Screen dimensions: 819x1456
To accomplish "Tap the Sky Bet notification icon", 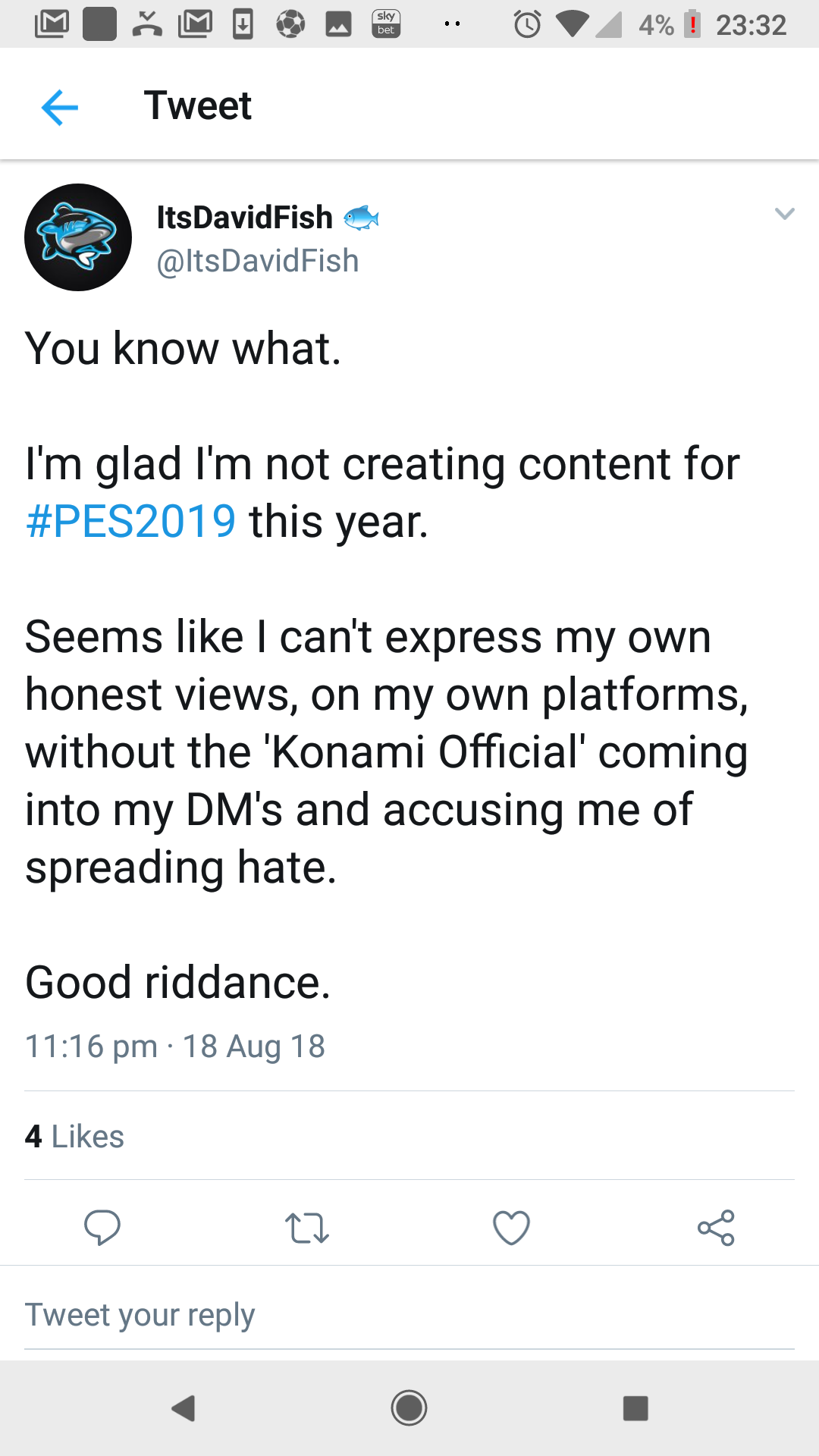I will 386,24.
